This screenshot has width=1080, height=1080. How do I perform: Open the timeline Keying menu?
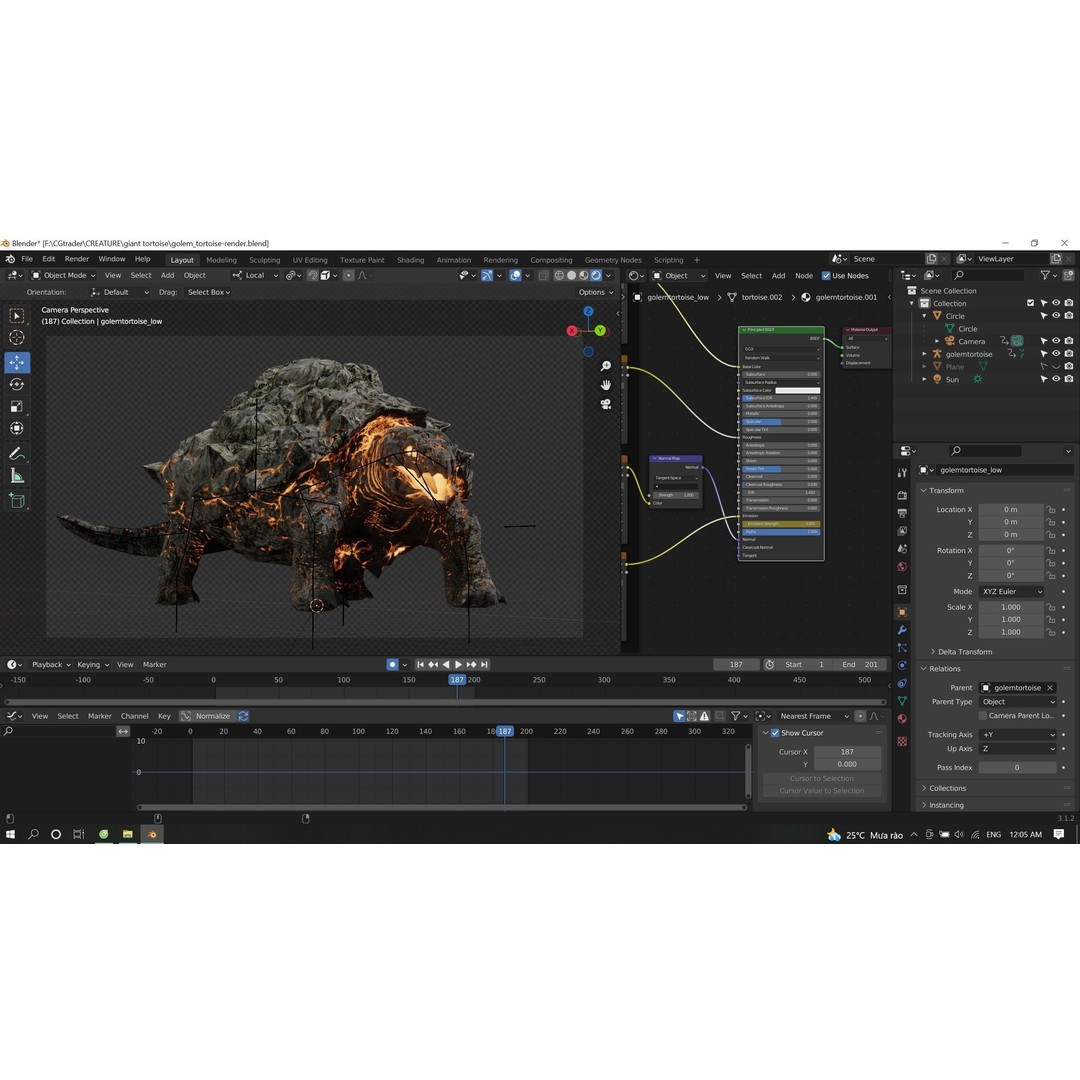click(92, 665)
